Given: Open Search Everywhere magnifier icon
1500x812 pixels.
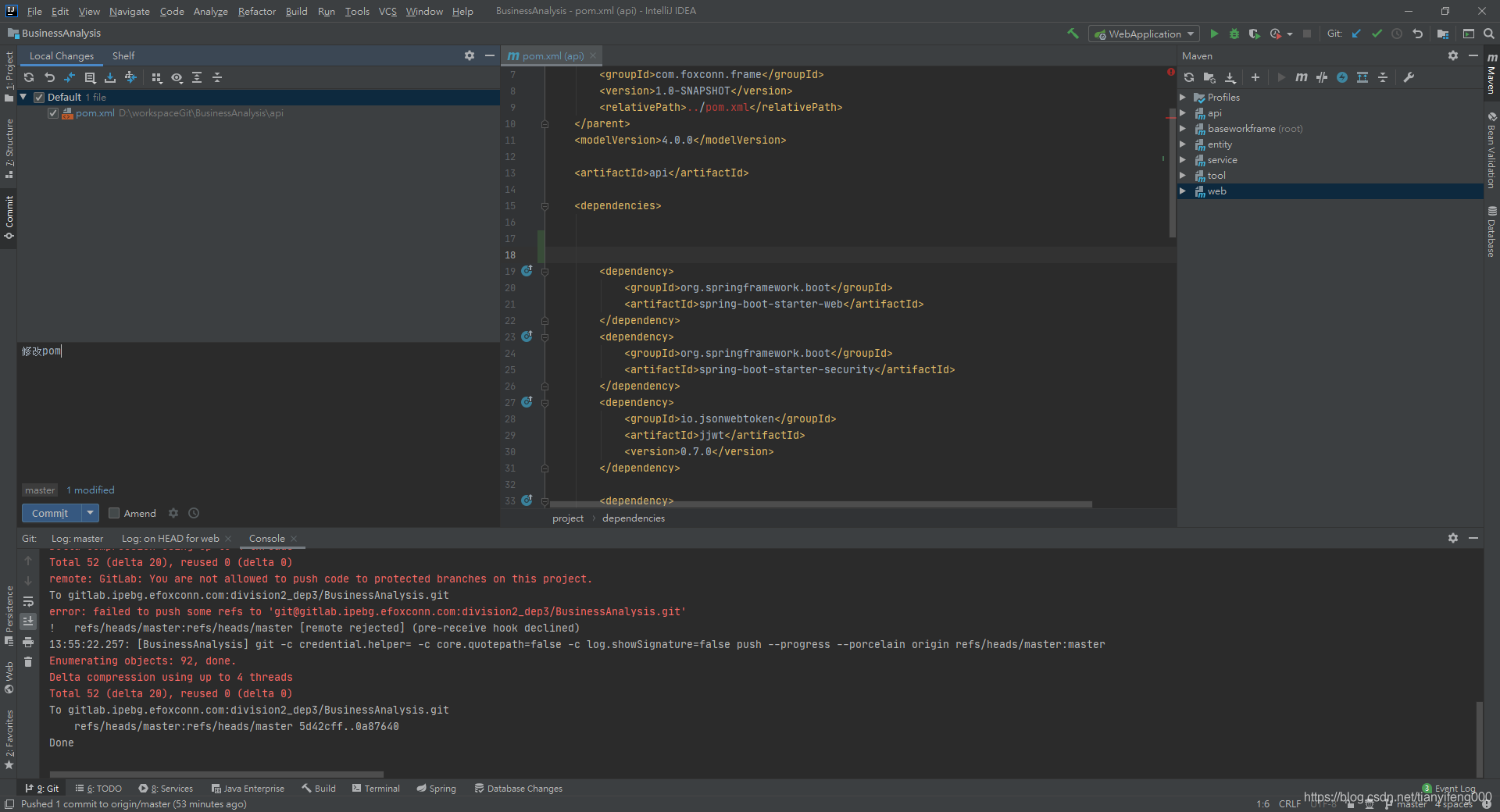Looking at the screenshot, I should tap(1489, 34).
